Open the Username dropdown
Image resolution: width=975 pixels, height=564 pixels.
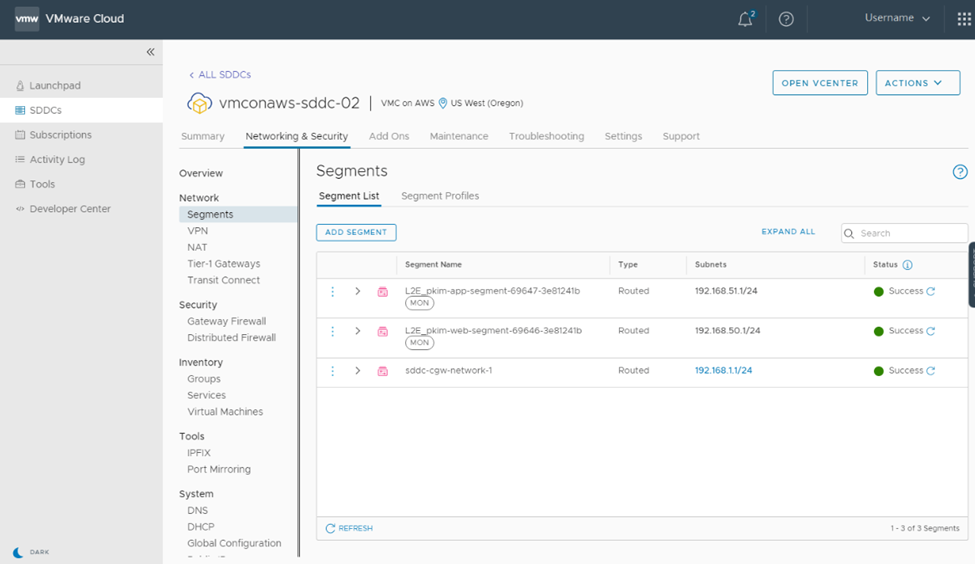click(x=897, y=18)
